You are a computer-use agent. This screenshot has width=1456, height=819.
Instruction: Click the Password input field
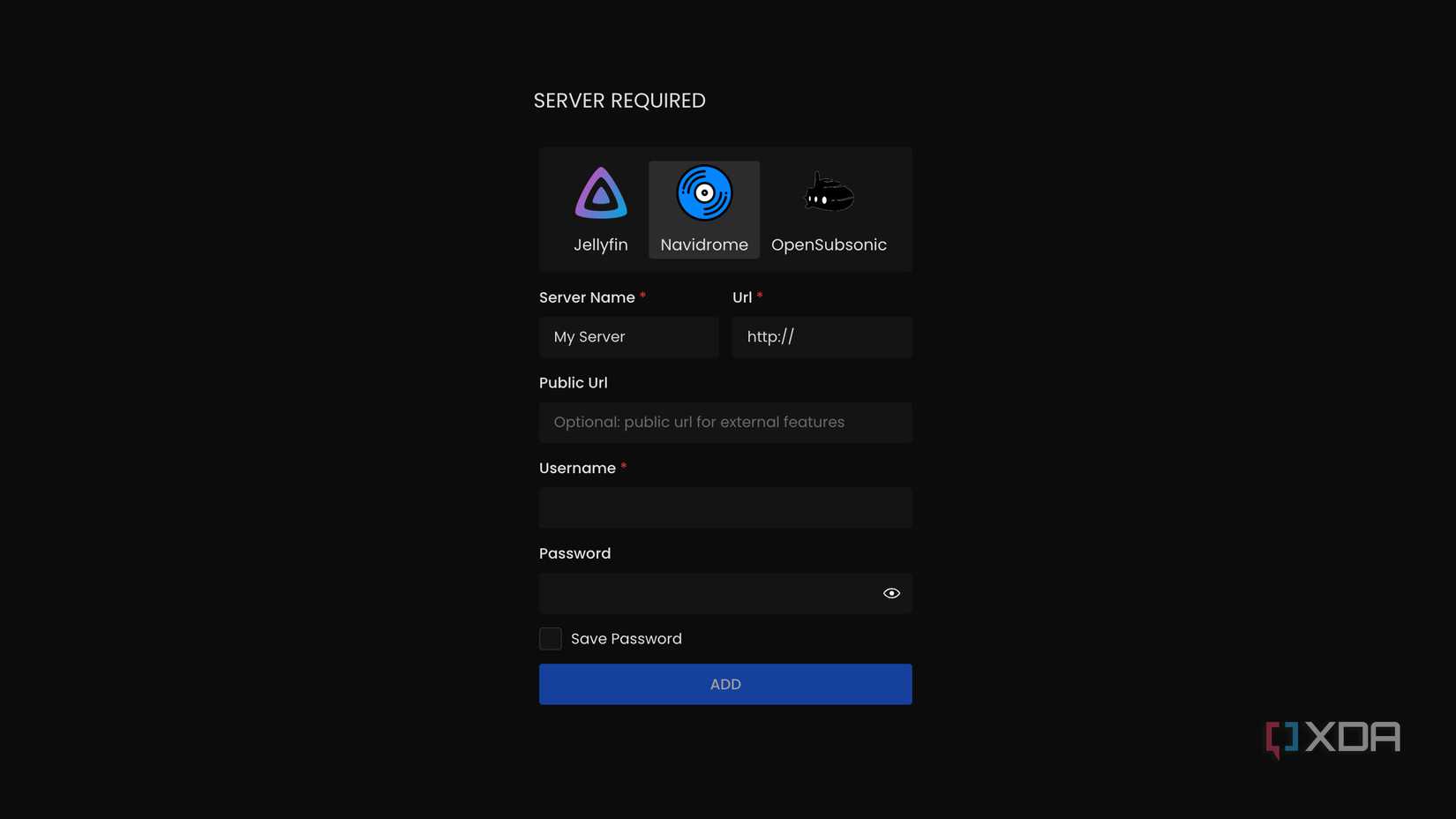coord(706,592)
